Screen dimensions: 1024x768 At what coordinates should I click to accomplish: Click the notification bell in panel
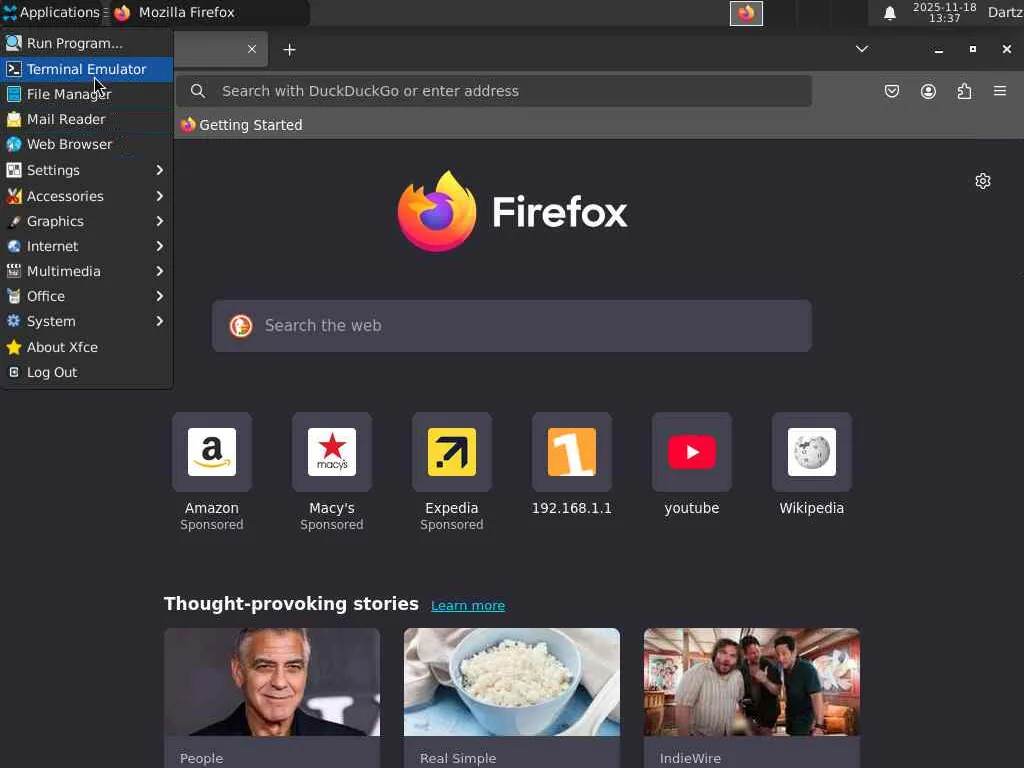pos(889,13)
